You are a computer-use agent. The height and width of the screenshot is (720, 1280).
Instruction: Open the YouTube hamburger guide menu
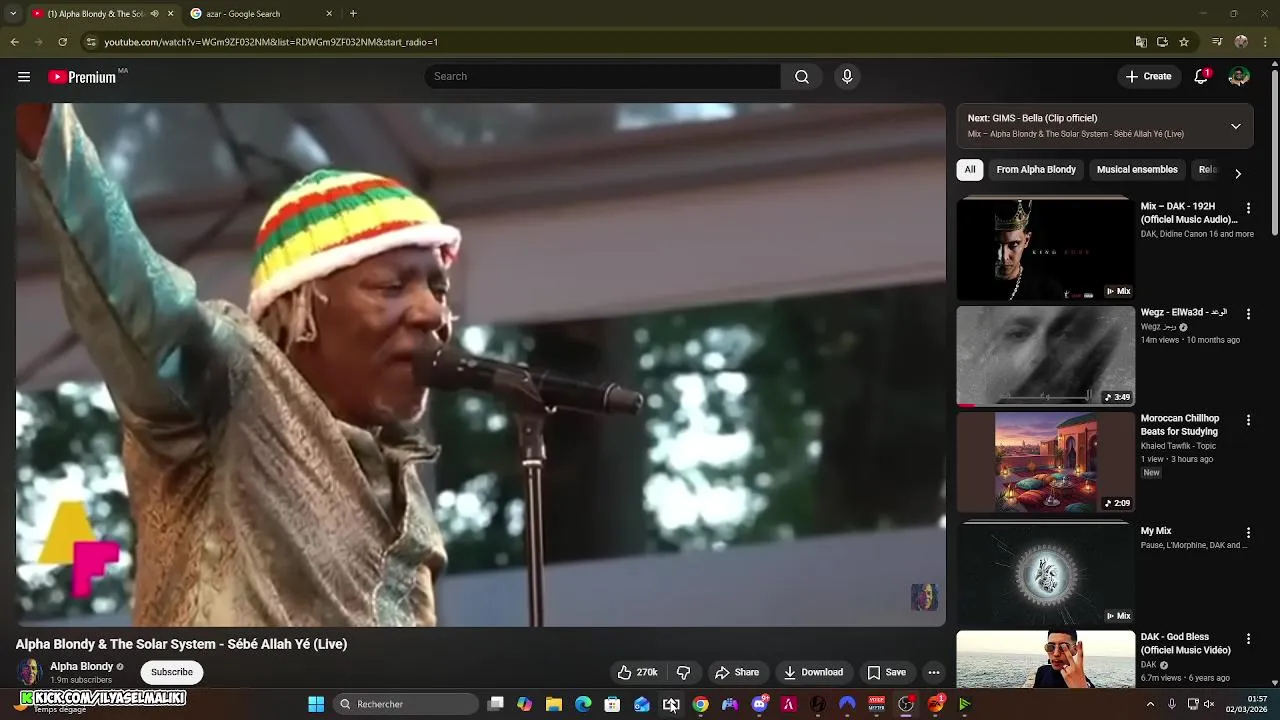click(24, 77)
